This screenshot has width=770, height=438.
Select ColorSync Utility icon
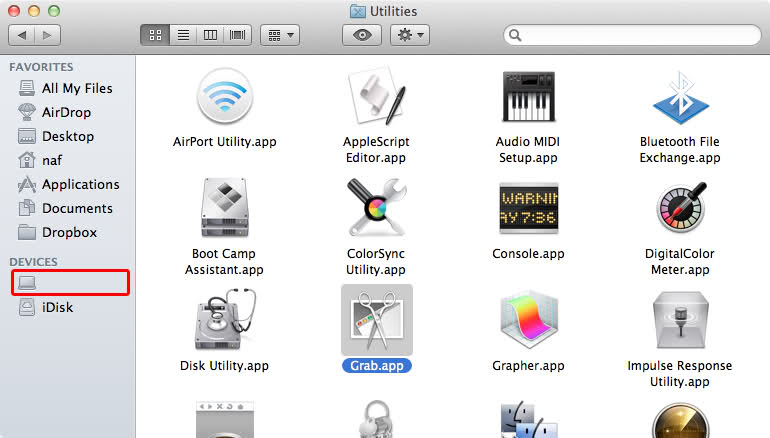click(377, 208)
